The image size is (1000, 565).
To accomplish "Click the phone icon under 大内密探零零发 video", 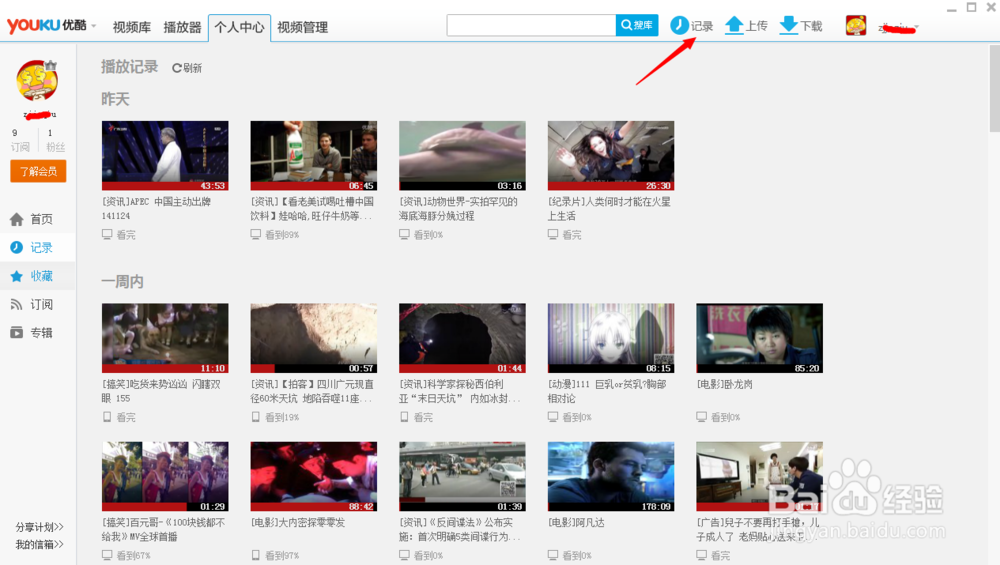I will [x=256, y=555].
